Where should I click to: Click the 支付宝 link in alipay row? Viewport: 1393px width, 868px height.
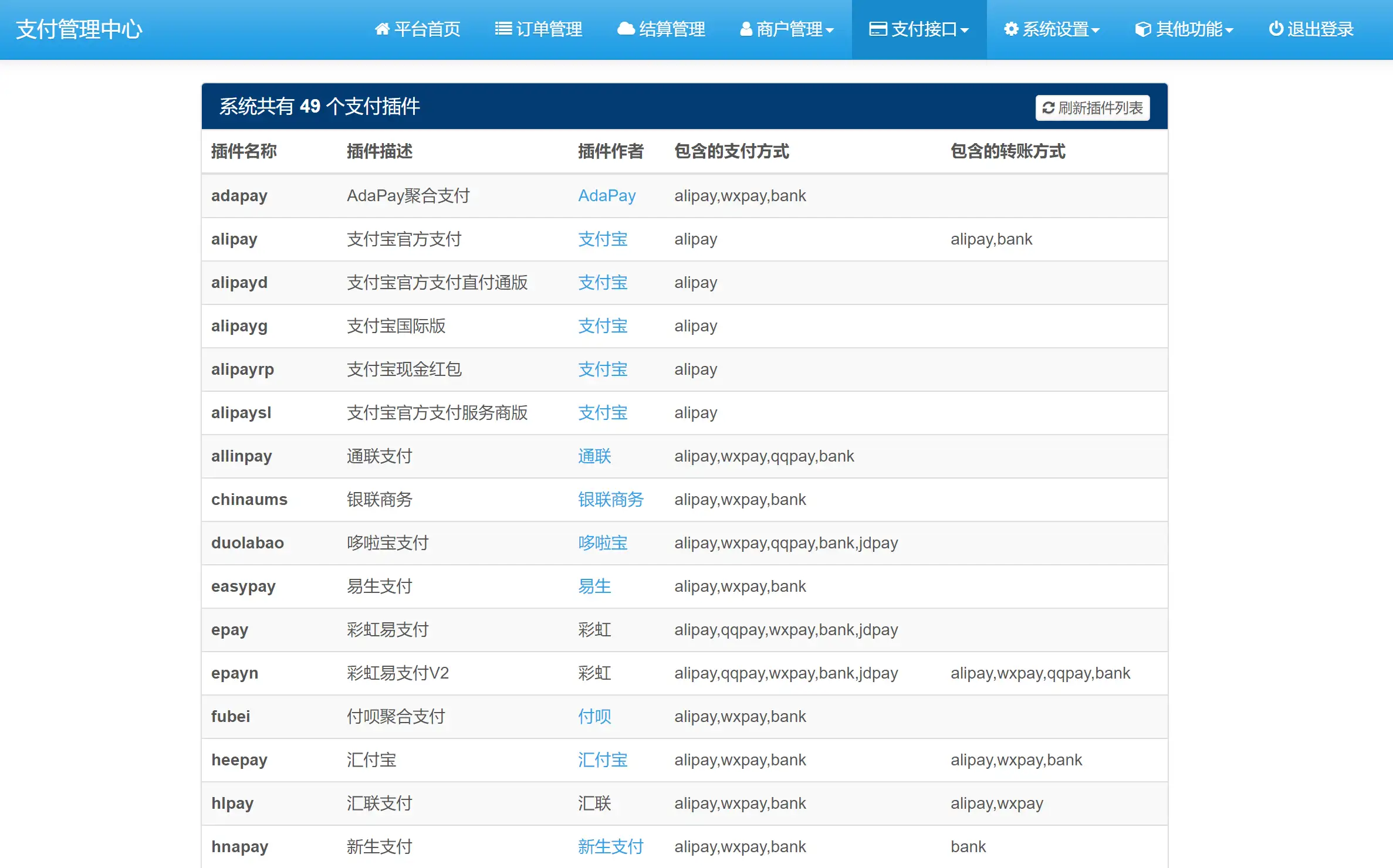click(602, 239)
